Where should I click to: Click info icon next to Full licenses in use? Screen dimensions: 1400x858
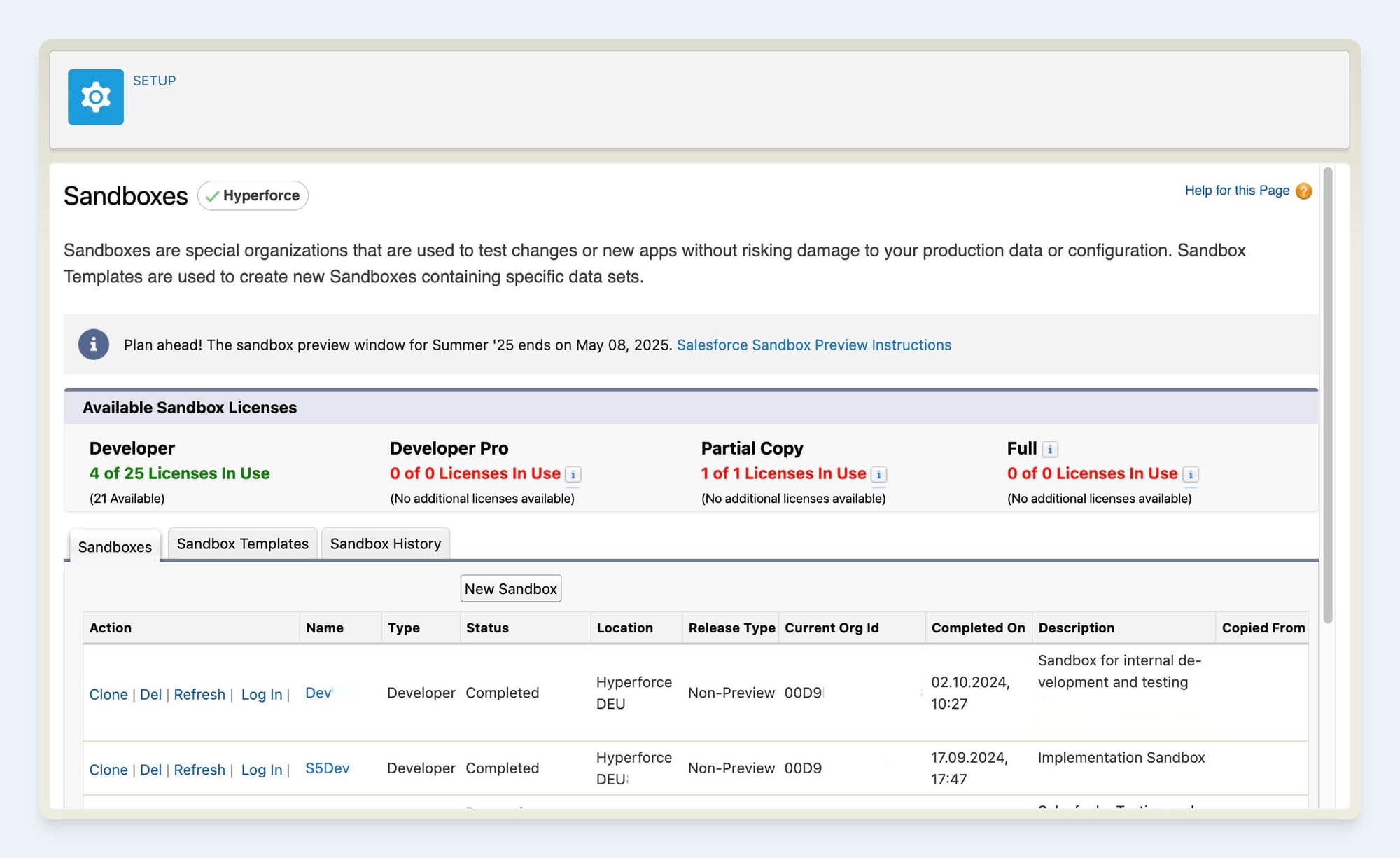click(1190, 475)
